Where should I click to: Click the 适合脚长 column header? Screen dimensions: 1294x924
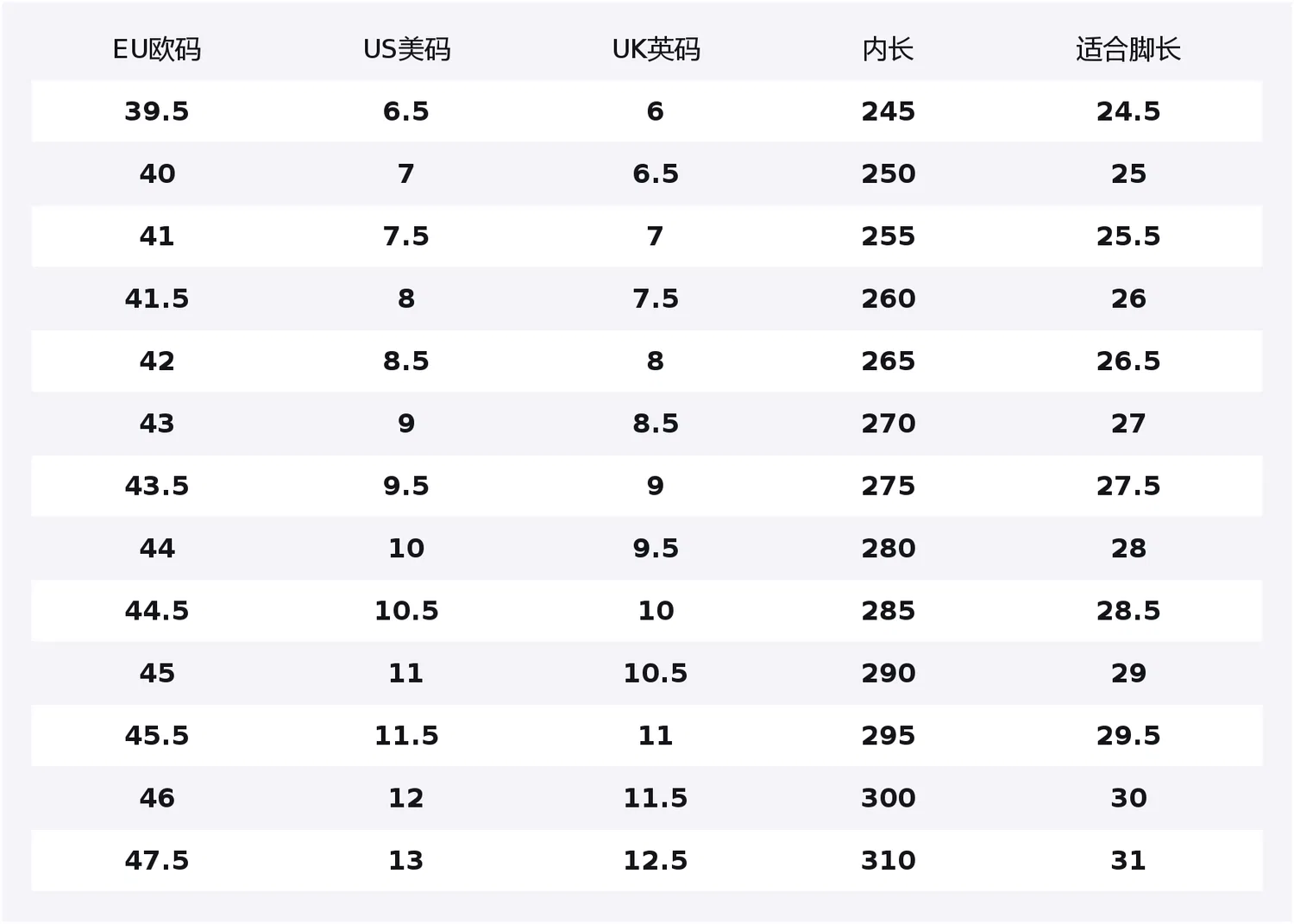(1128, 49)
